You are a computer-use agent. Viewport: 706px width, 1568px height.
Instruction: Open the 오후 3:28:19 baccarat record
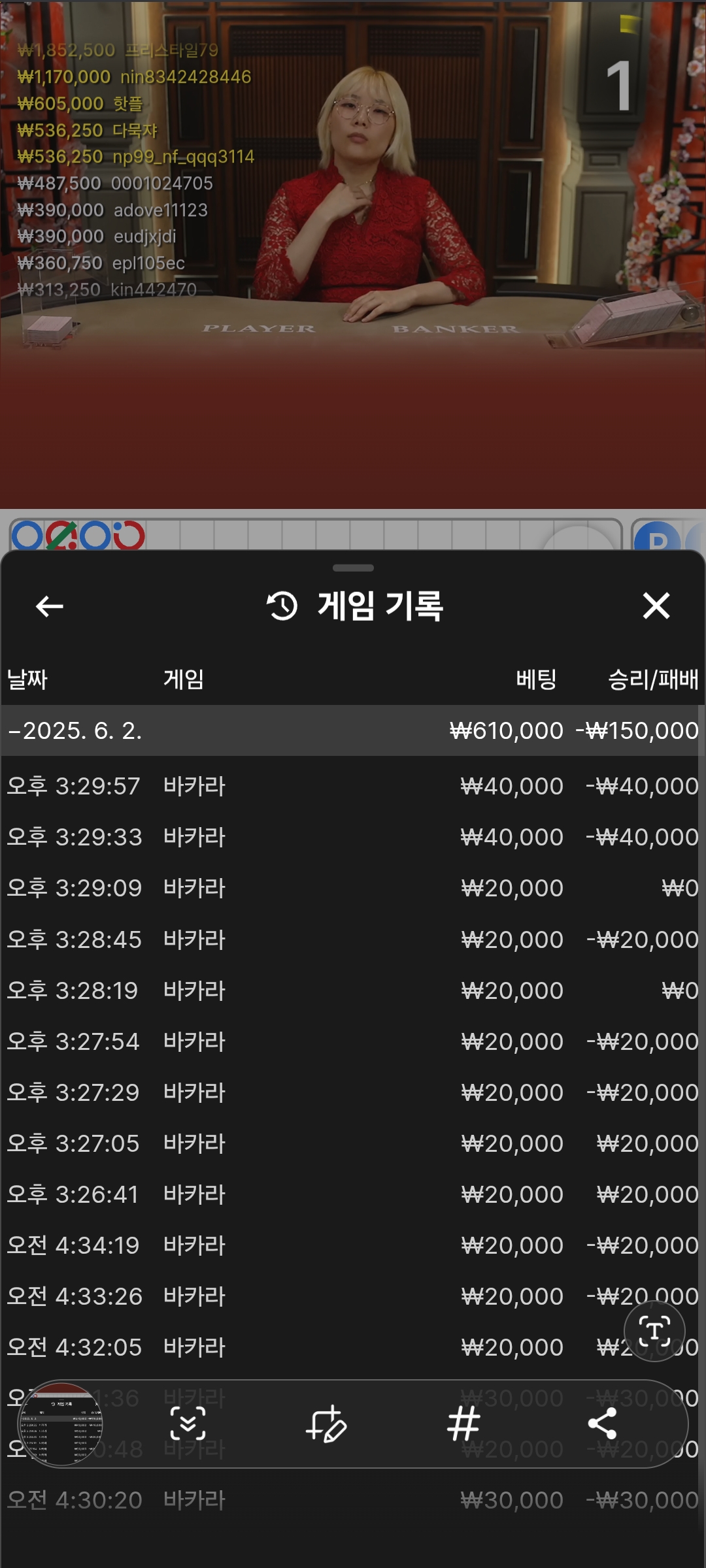pos(353,990)
